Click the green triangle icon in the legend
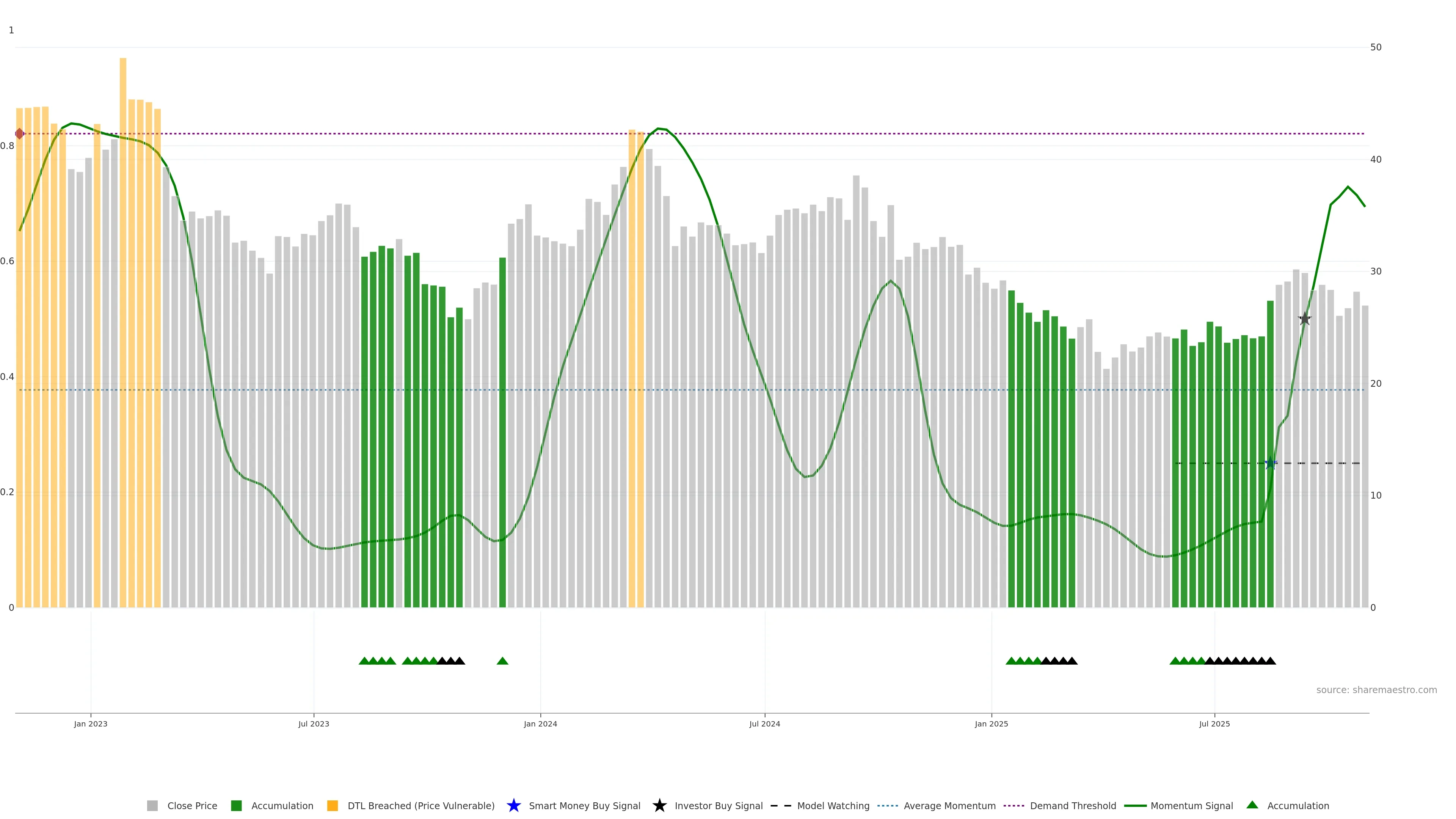Viewport: 1456px width, 819px height. 1252,805
